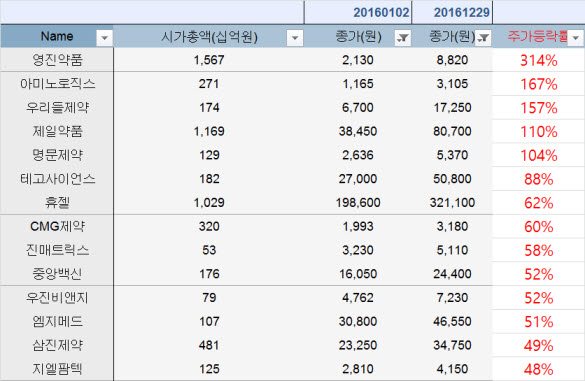585x381 pixels.
Task: Select the 16,050 closing price cell
Action: click(x=358, y=274)
